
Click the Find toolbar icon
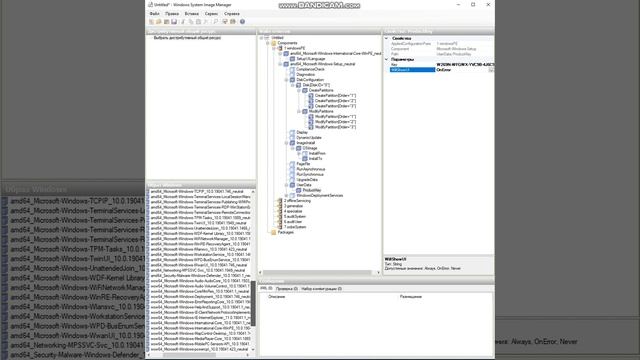click(216, 22)
